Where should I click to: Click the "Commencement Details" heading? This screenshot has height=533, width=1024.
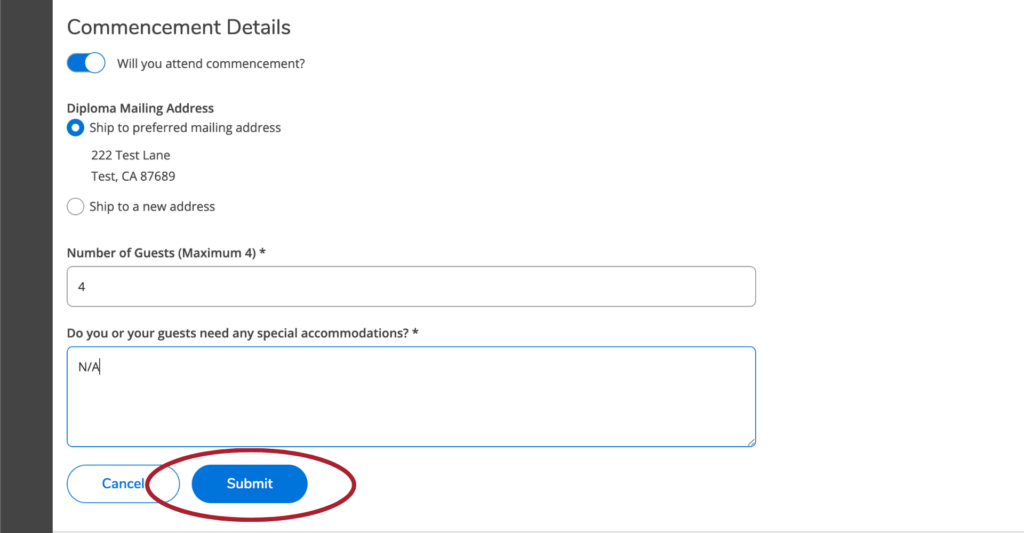pyautogui.click(x=178, y=27)
